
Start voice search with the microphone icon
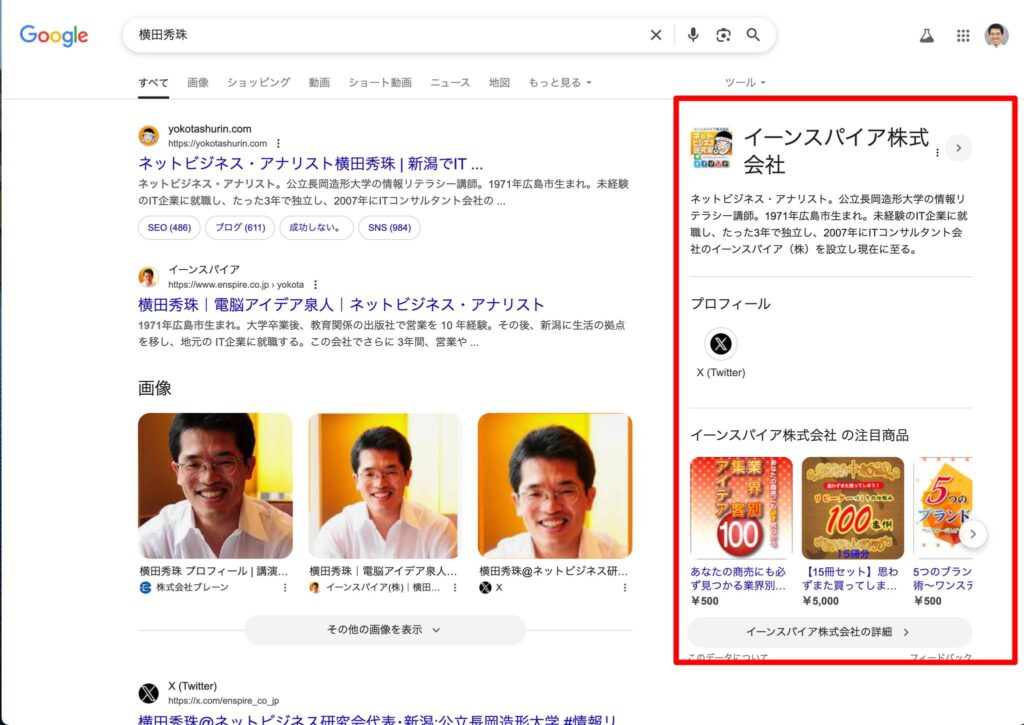[693, 35]
